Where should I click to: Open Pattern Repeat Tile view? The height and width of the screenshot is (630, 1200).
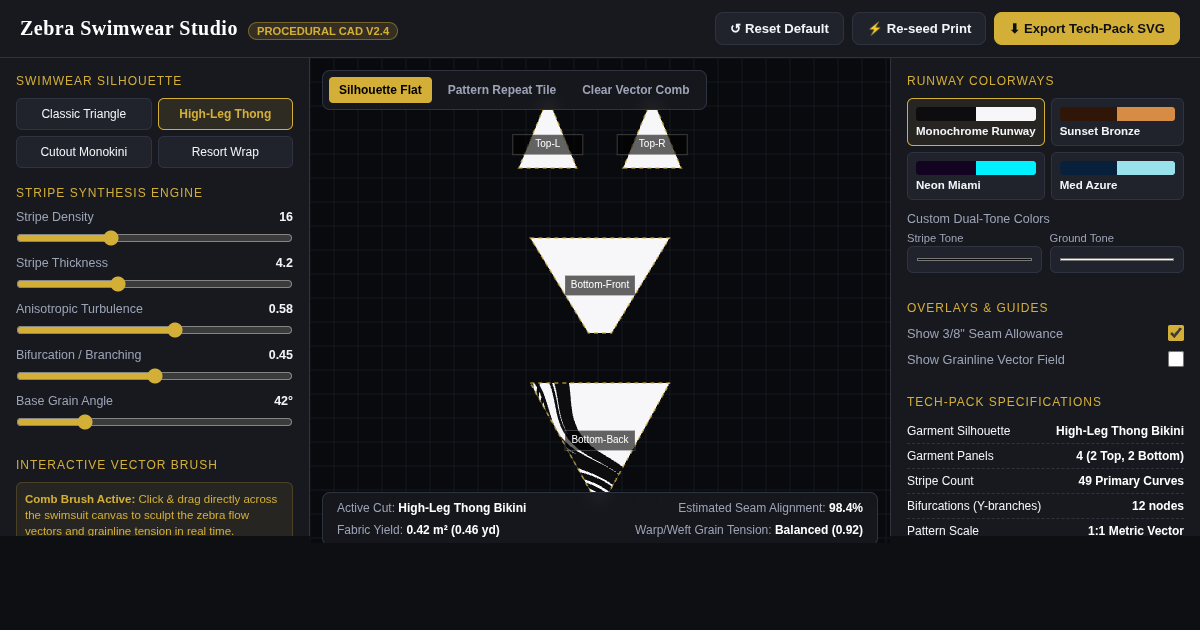pos(502,90)
